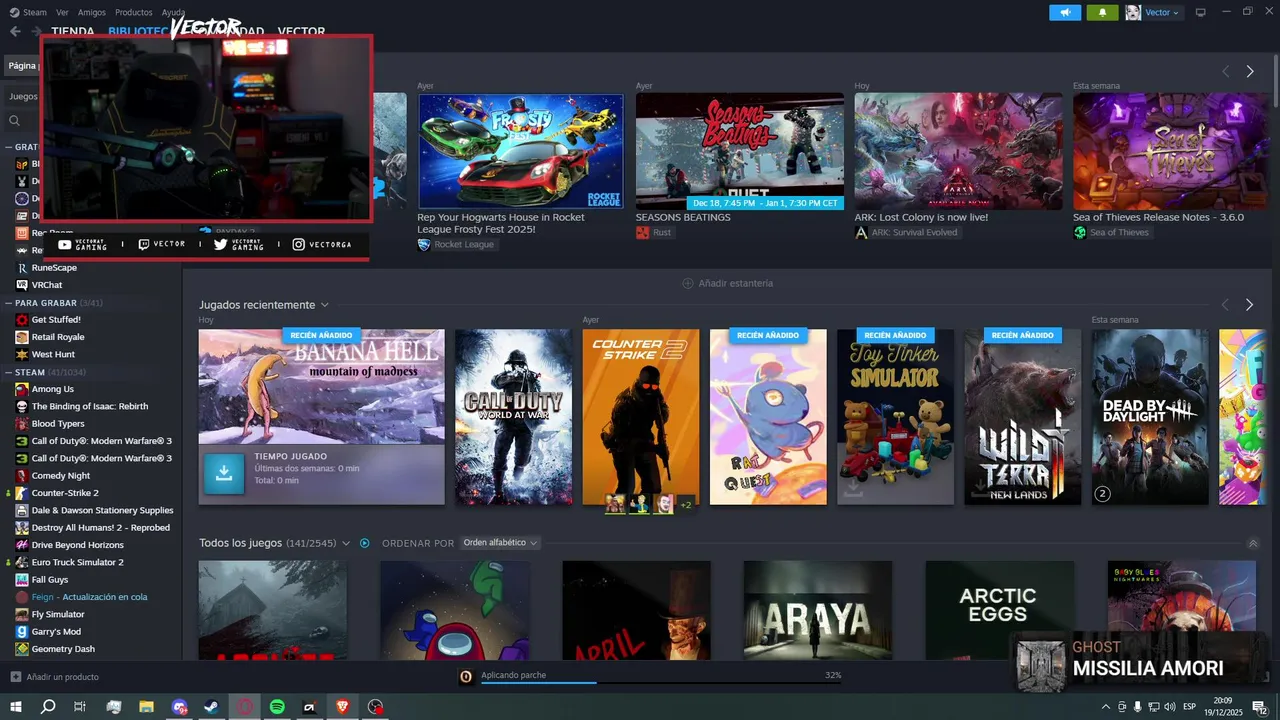Select Feign - Actualización en cola
The width and height of the screenshot is (1280, 720).
[x=91, y=597]
